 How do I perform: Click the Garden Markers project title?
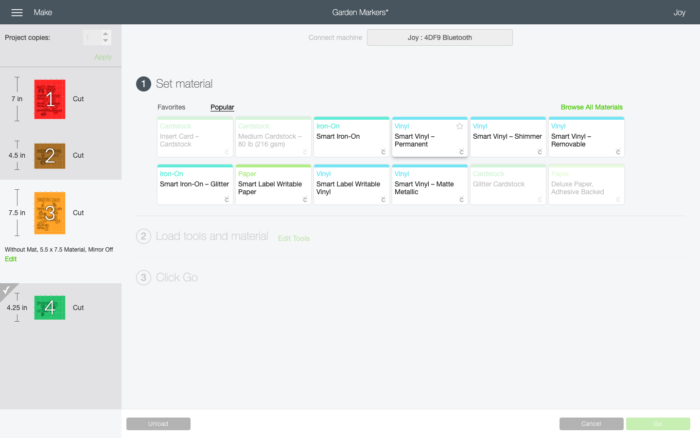(x=360, y=13)
